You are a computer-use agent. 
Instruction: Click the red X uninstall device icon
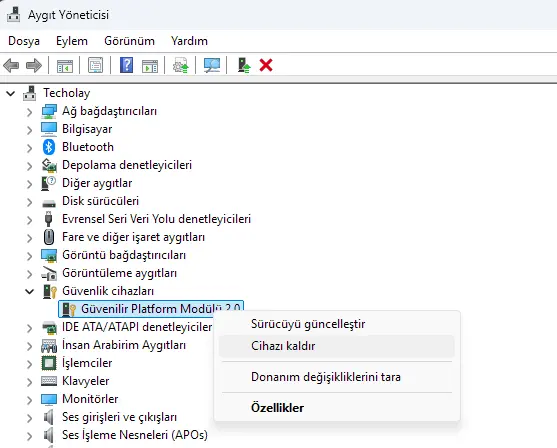click(x=266, y=65)
